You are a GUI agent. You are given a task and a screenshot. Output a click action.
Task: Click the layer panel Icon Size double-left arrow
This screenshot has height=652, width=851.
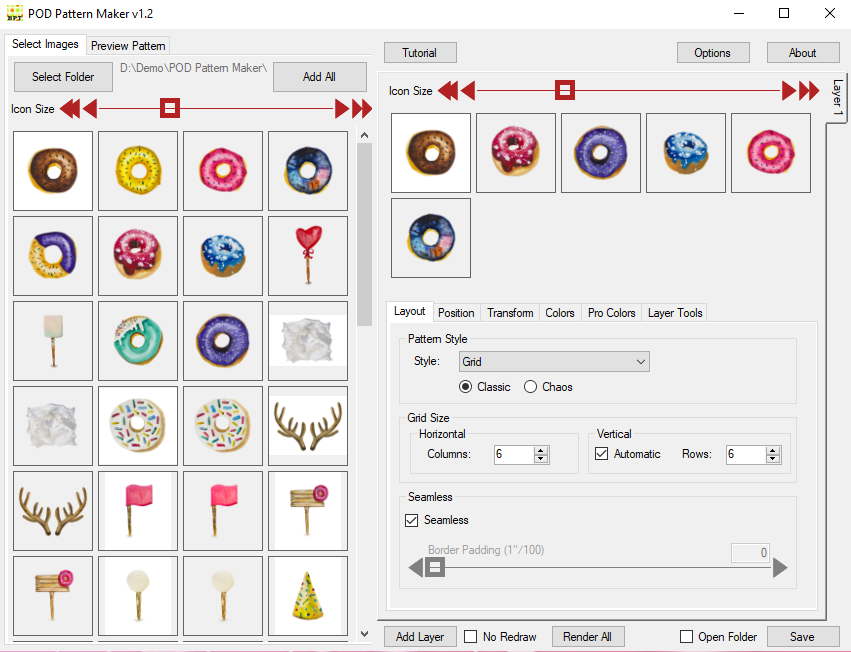(x=448, y=91)
